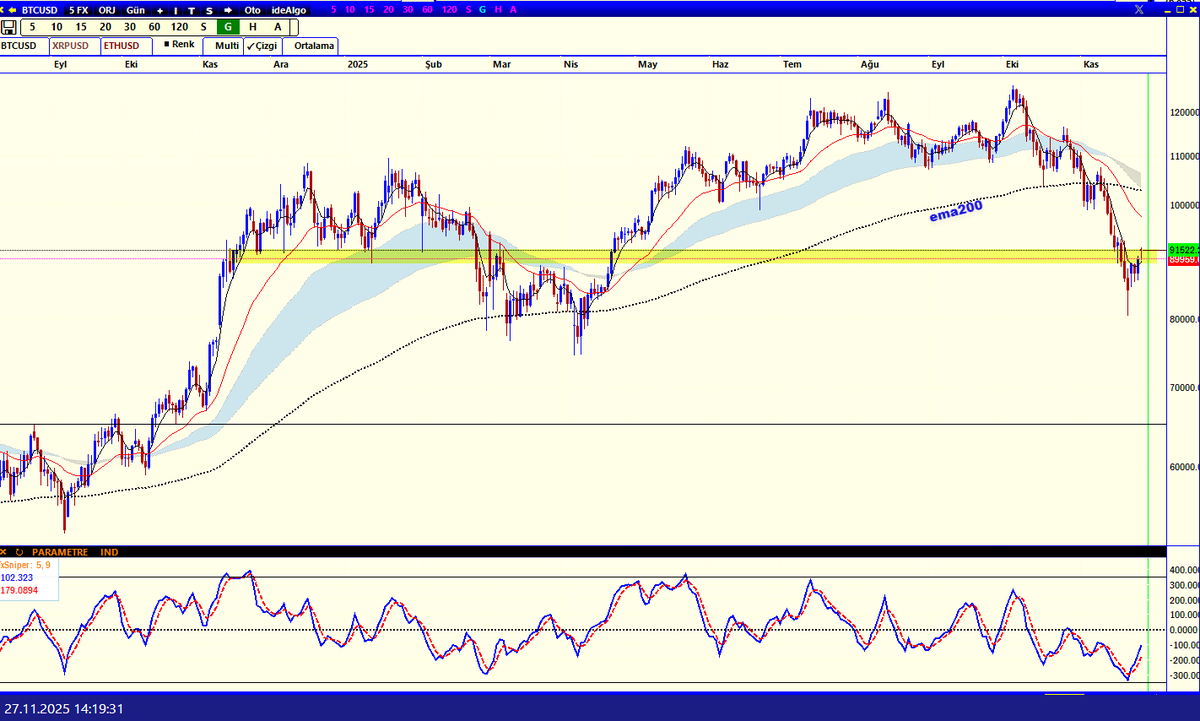The height and width of the screenshot is (721, 1200).
Task: Select pink A shortcut in top bar
Action: (513, 9)
